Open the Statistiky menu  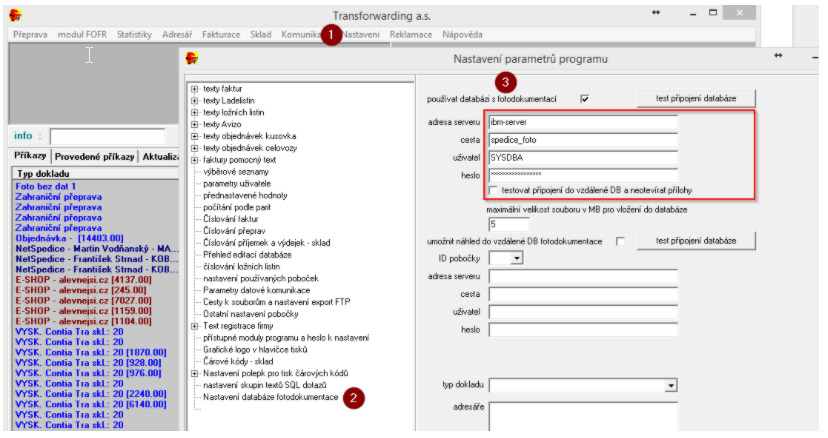pyautogui.click(x=134, y=35)
